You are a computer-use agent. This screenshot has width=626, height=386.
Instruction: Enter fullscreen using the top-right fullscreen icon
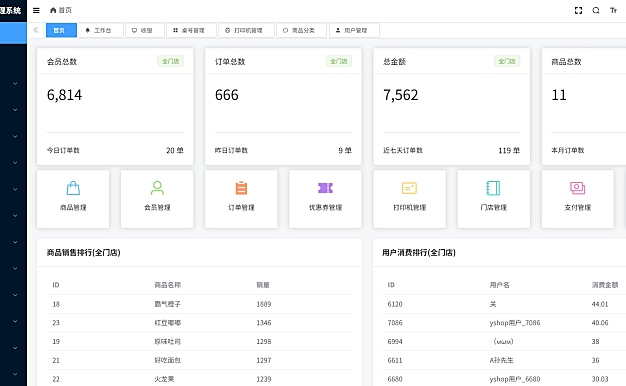[x=578, y=10]
